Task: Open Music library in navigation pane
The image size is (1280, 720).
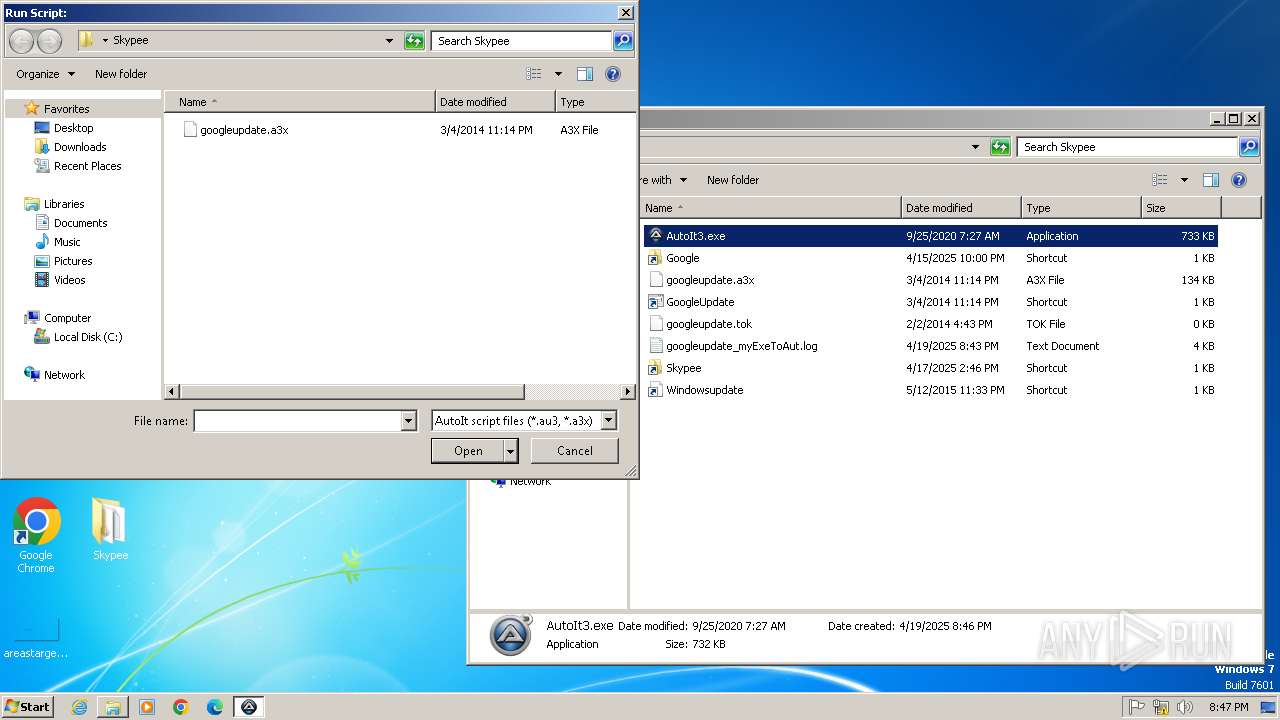Action: pyautogui.click(x=67, y=242)
